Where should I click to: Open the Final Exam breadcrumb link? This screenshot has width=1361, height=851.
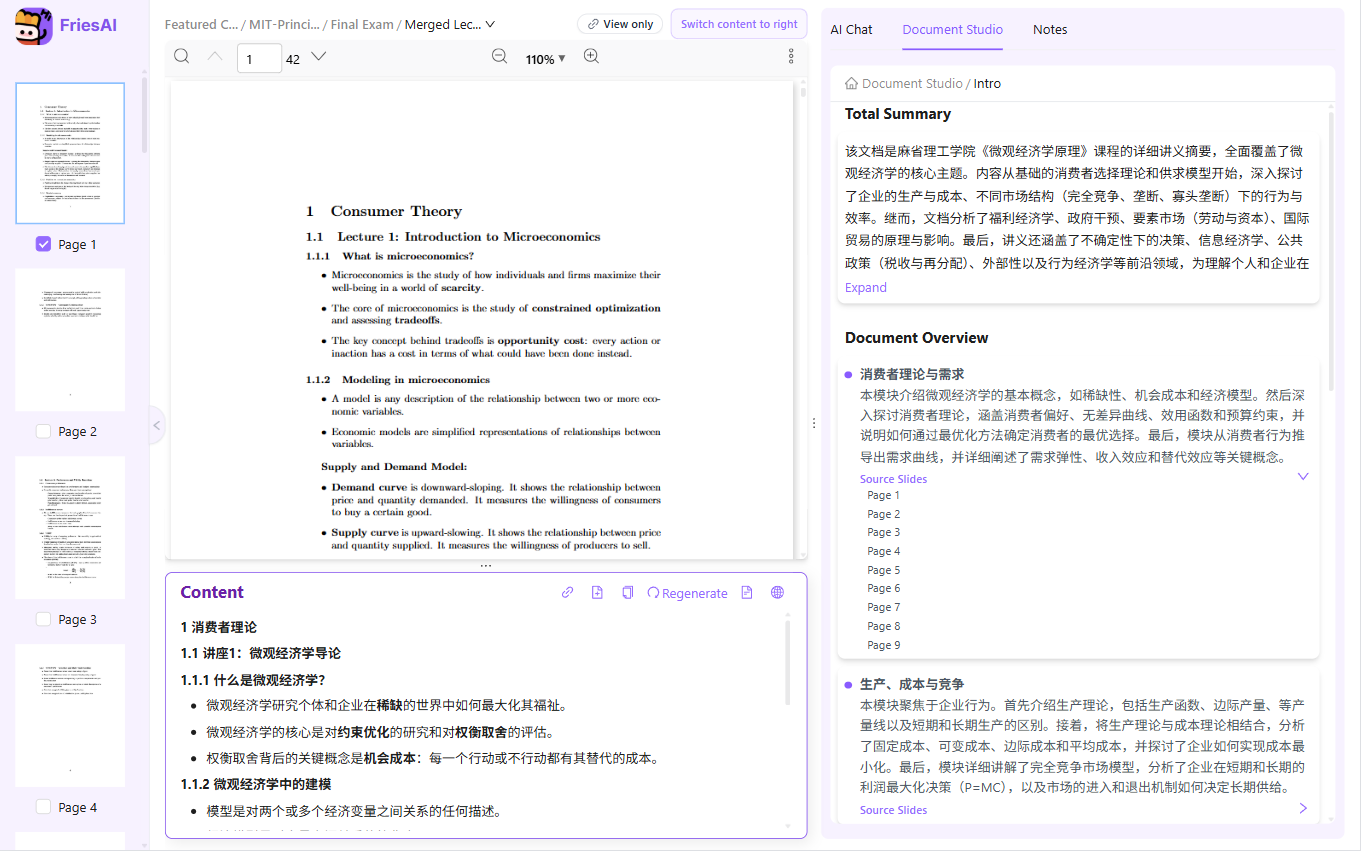click(x=362, y=24)
